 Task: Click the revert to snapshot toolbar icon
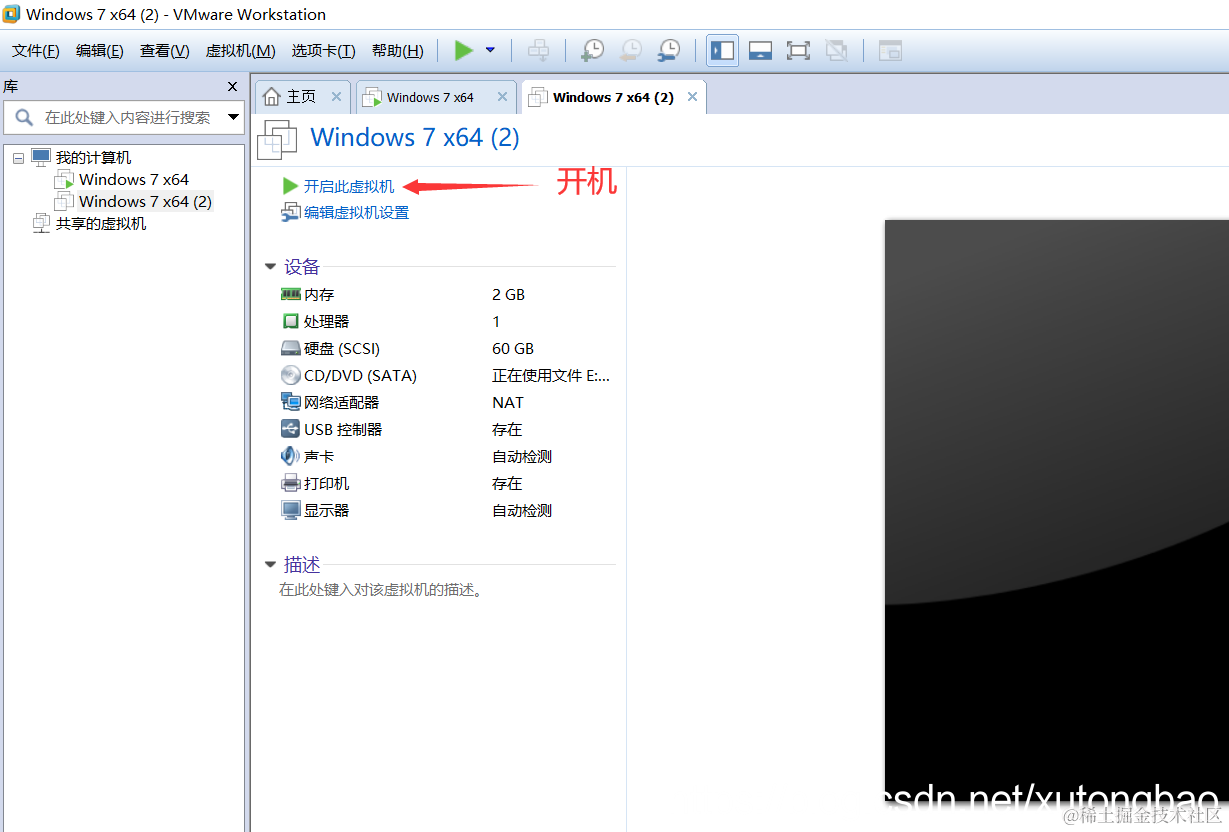tap(631, 50)
